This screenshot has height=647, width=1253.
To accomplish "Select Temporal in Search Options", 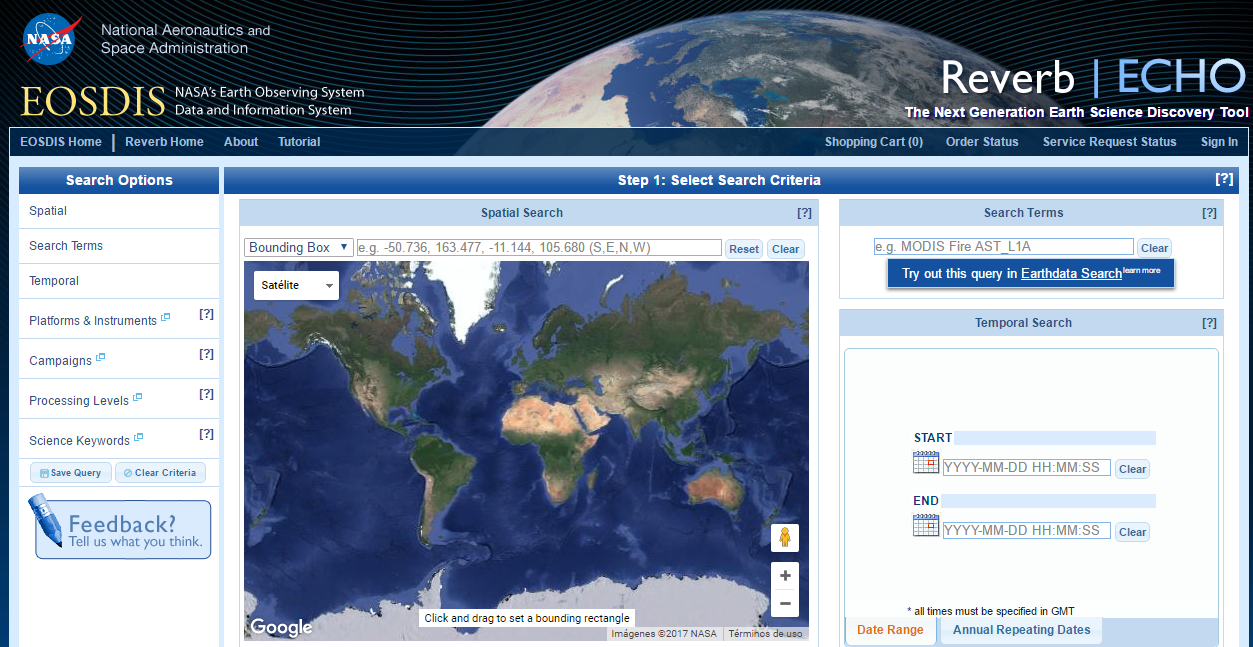I will click(54, 281).
